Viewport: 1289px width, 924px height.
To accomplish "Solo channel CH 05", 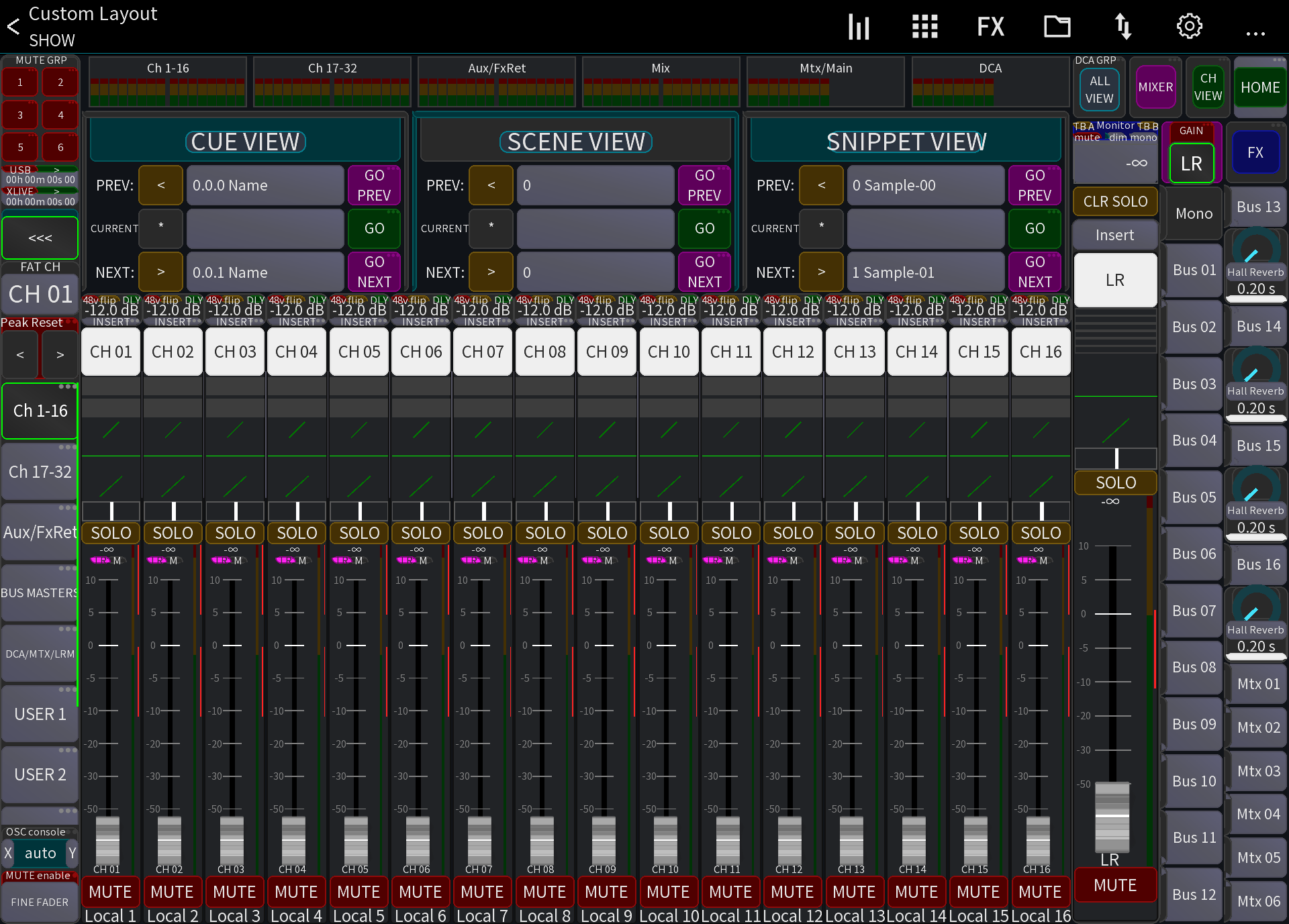I will click(359, 533).
